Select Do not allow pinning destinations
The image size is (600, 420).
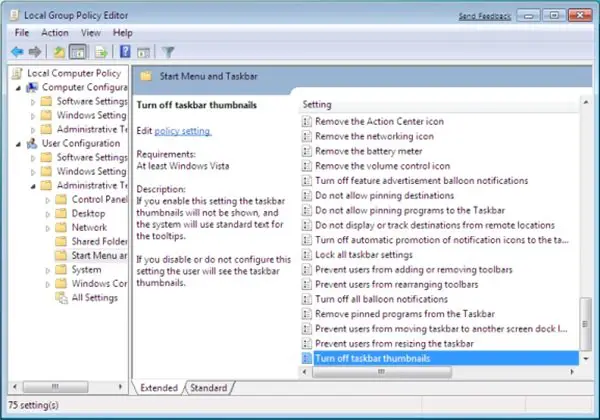pyautogui.click(x=385, y=195)
